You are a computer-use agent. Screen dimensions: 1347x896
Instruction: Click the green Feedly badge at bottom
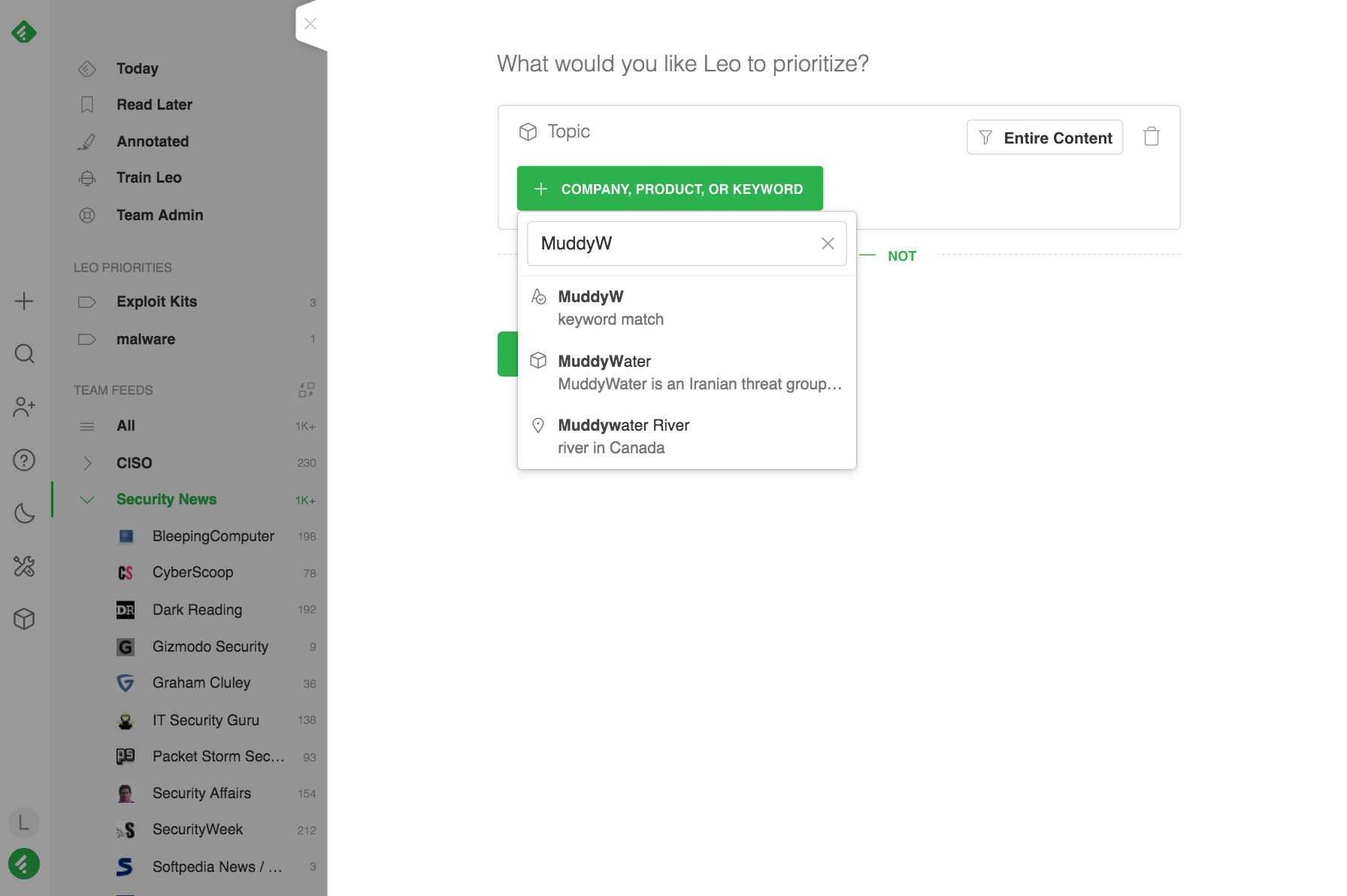[24, 864]
